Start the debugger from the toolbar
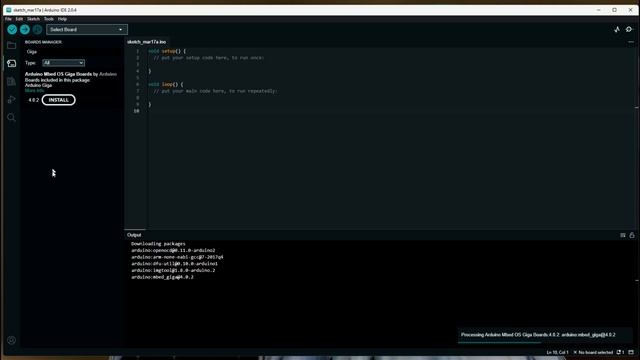This screenshot has height=360, width=640. 38,29
